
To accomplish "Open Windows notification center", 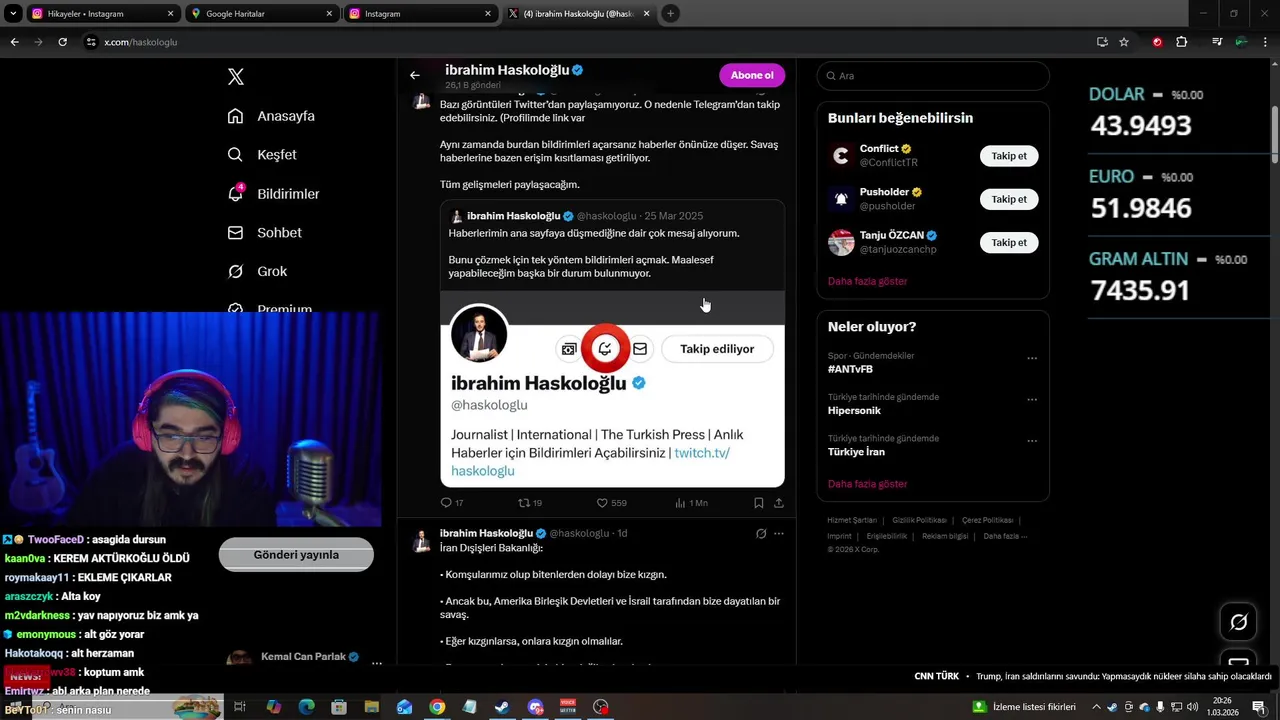I will [x=1259, y=707].
